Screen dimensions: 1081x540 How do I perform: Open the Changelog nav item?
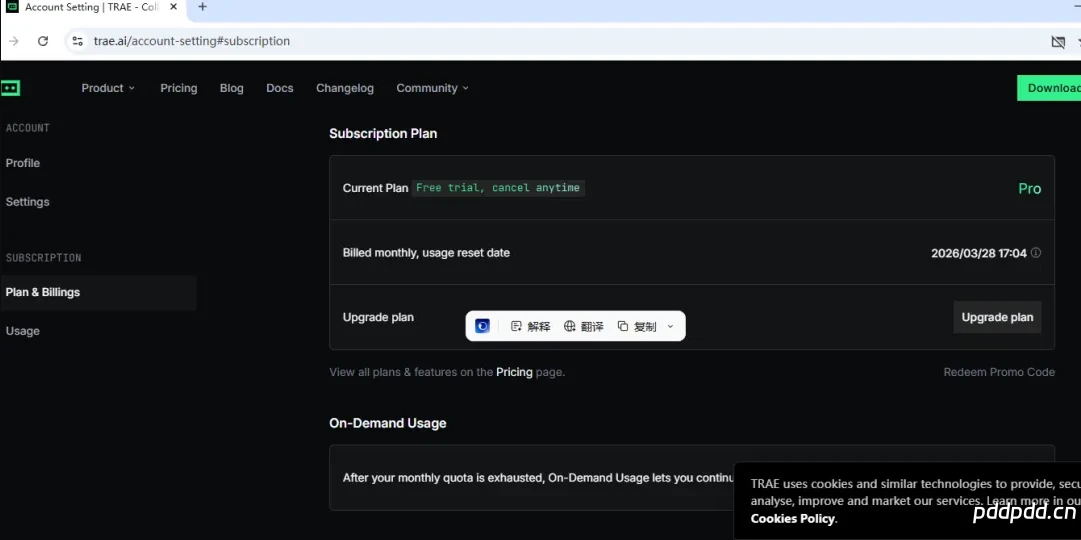point(345,88)
